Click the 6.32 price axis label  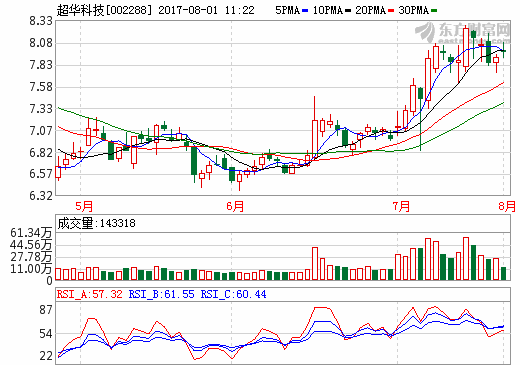pos(41,196)
